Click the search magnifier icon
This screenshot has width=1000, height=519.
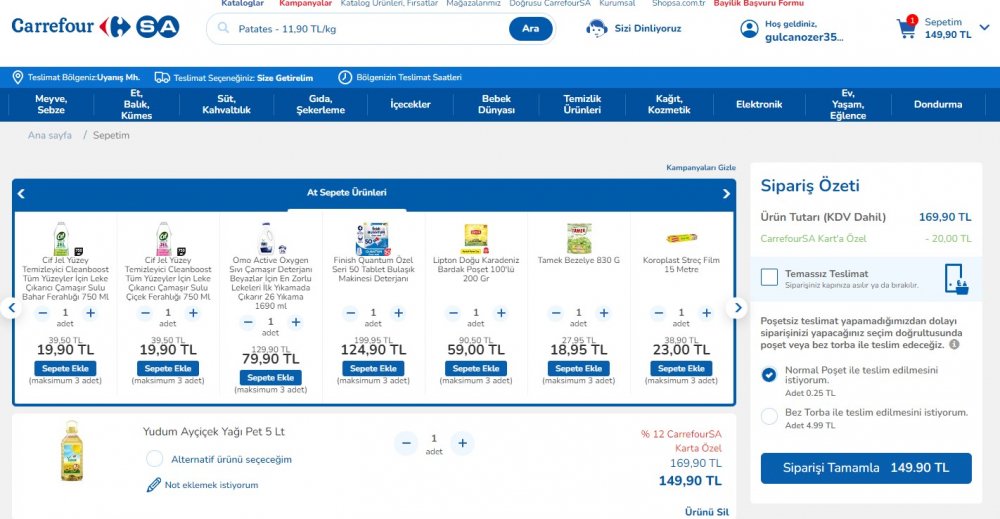(223, 28)
